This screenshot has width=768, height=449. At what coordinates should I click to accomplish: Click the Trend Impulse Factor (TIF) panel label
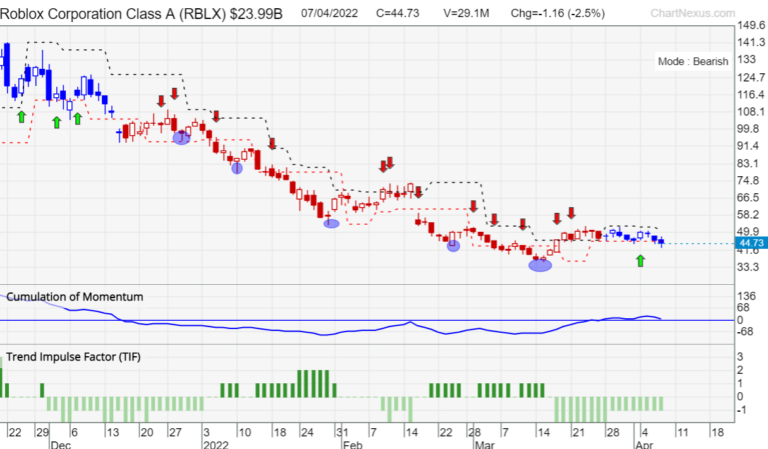(x=73, y=356)
